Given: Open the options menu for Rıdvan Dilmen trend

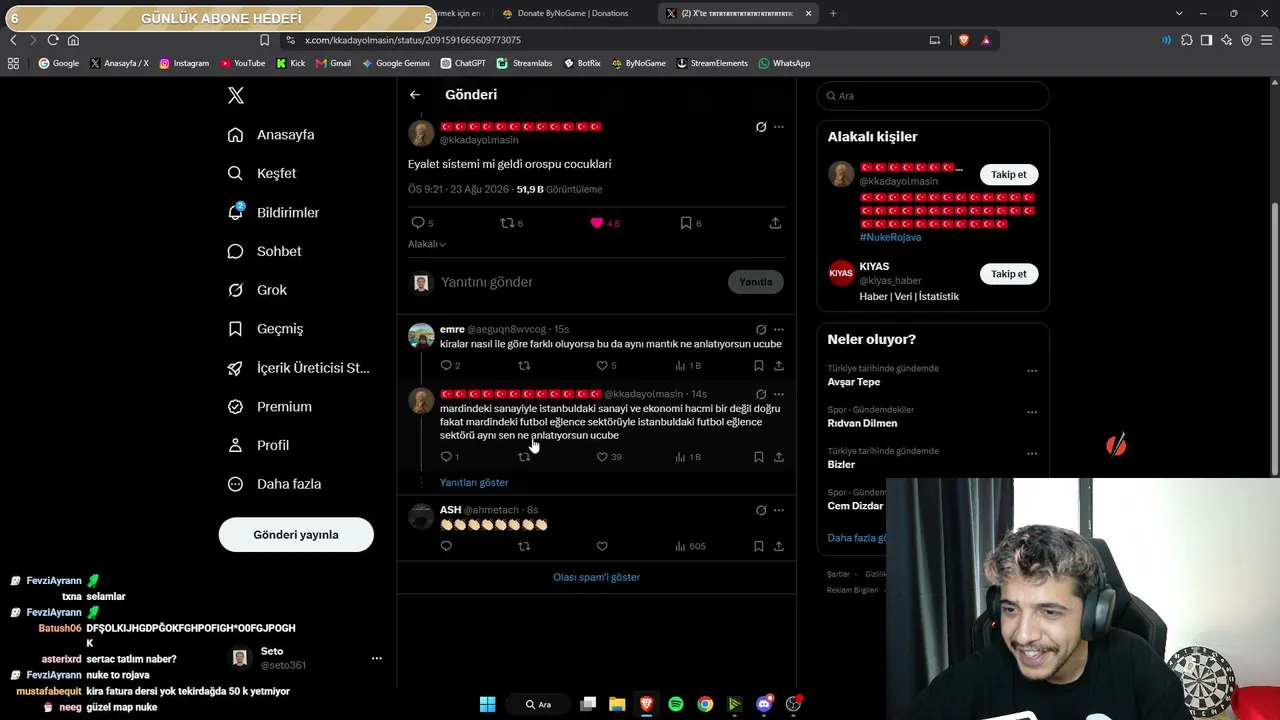Looking at the screenshot, I should [1032, 412].
